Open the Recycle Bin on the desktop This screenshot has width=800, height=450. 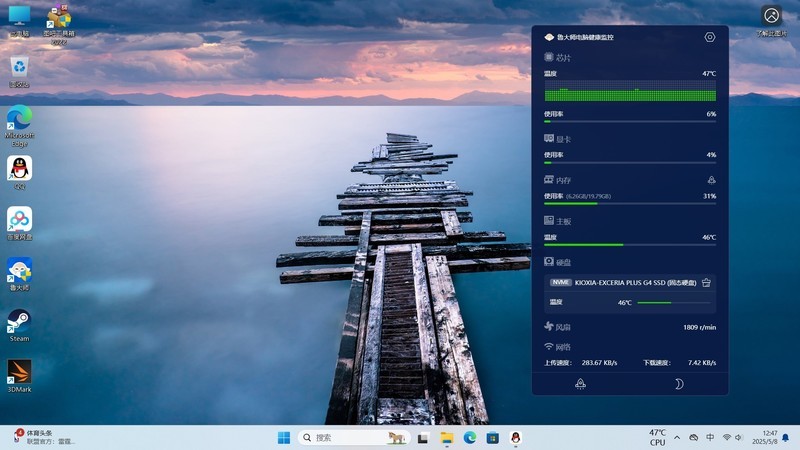(19, 67)
